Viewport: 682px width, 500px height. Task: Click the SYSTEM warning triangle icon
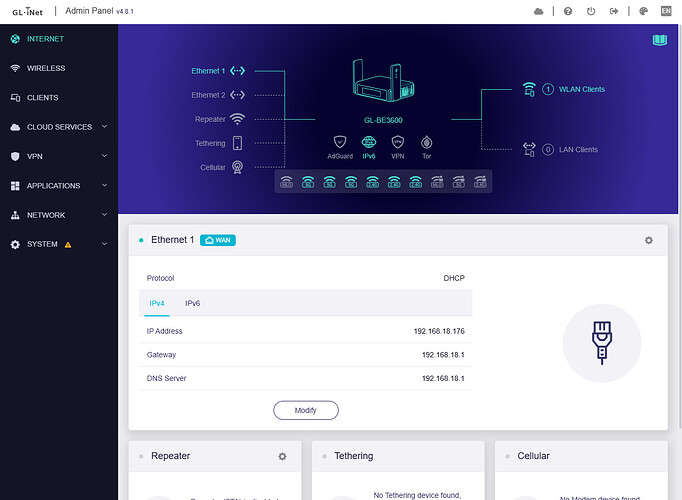pyautogui.click(x=68, y=245)
